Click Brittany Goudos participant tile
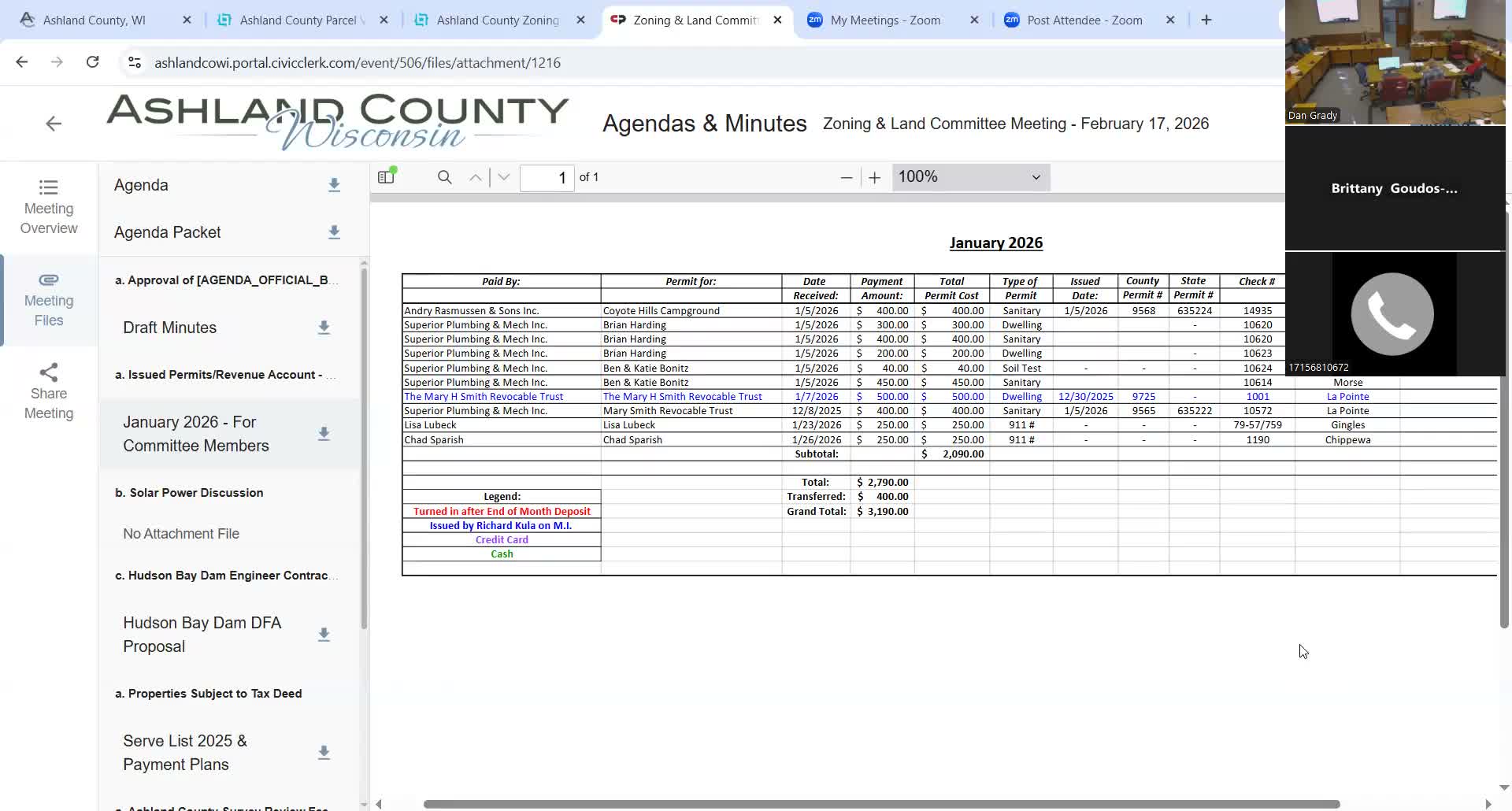The image size is (1512, 811). pyautogui.click(x=1395, y=188)
